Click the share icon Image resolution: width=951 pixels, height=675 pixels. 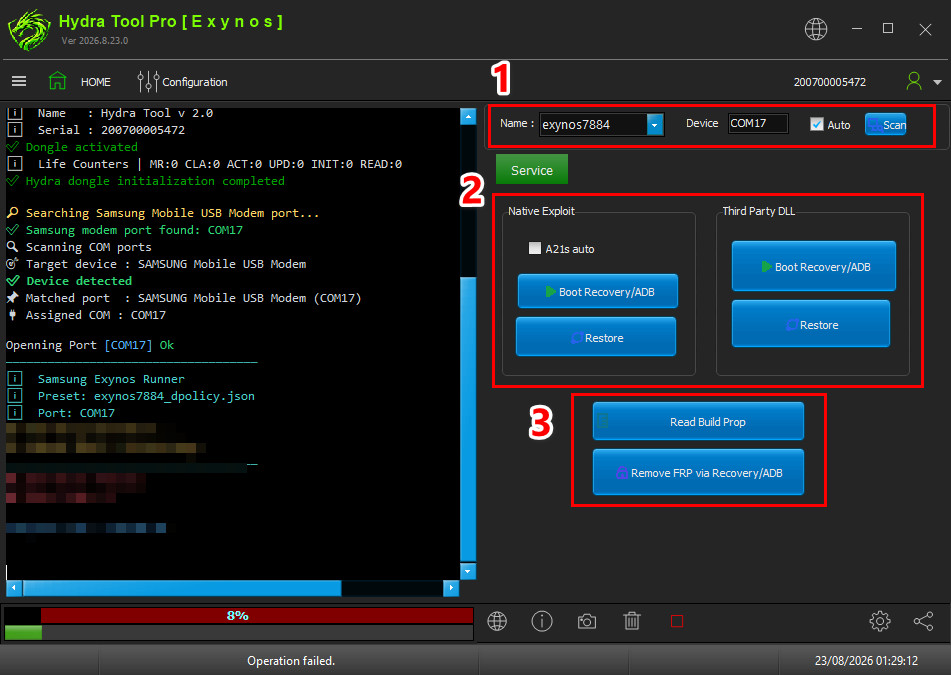[x=923, y=621]
